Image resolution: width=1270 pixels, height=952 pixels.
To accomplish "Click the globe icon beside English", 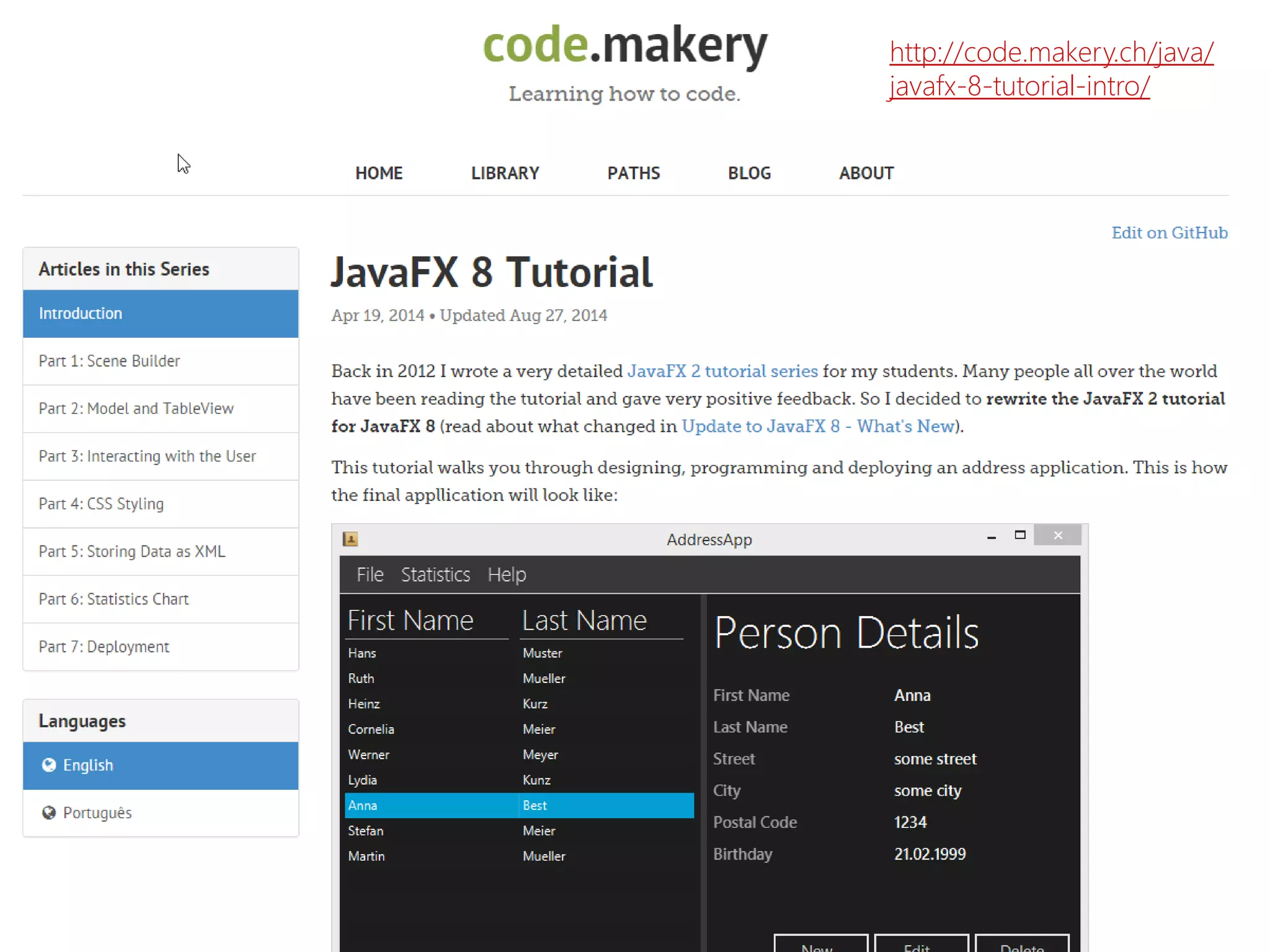I will [49, 765].
